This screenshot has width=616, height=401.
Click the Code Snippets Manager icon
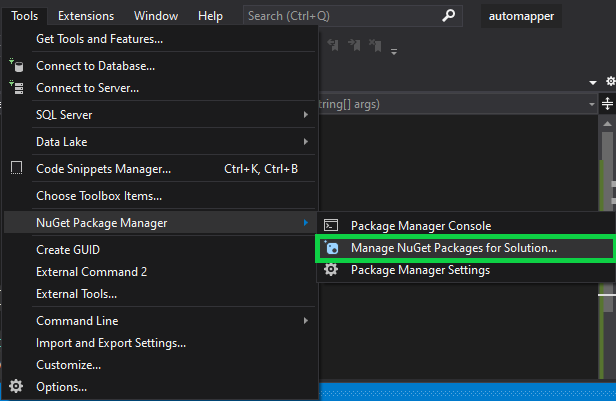(16, 168)
